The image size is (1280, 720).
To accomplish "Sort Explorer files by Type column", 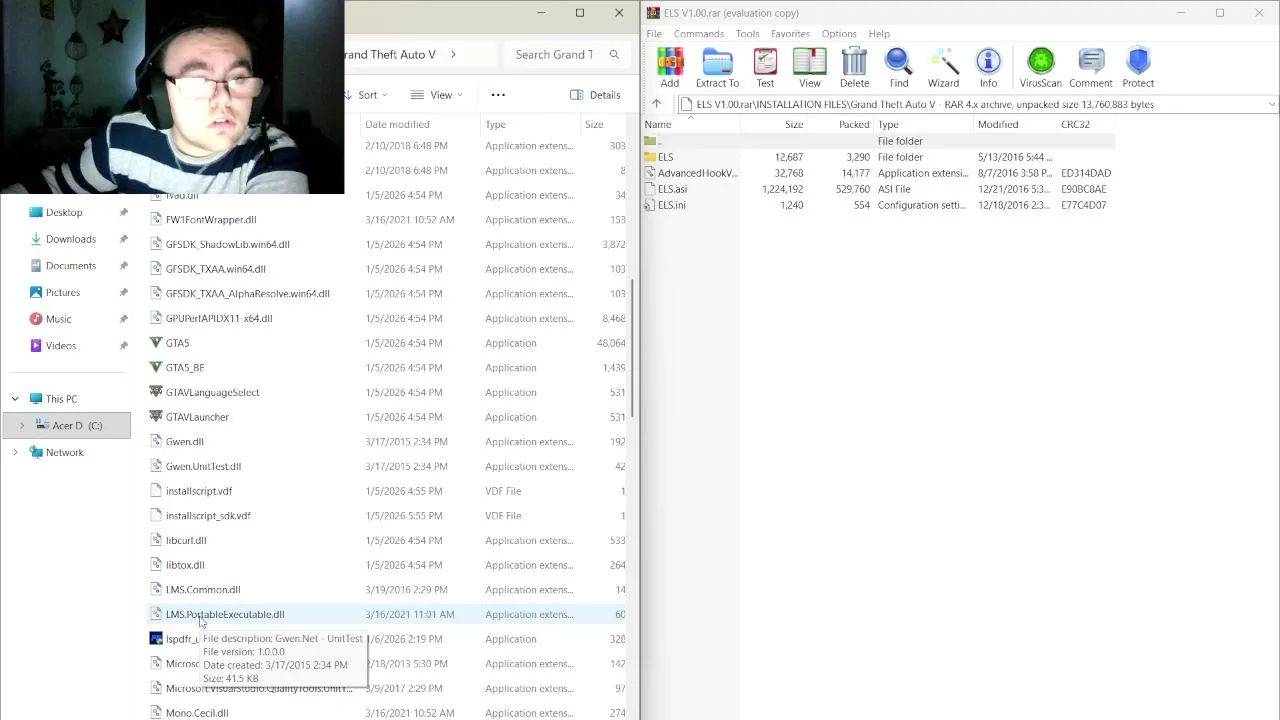I will click(495, 125).
